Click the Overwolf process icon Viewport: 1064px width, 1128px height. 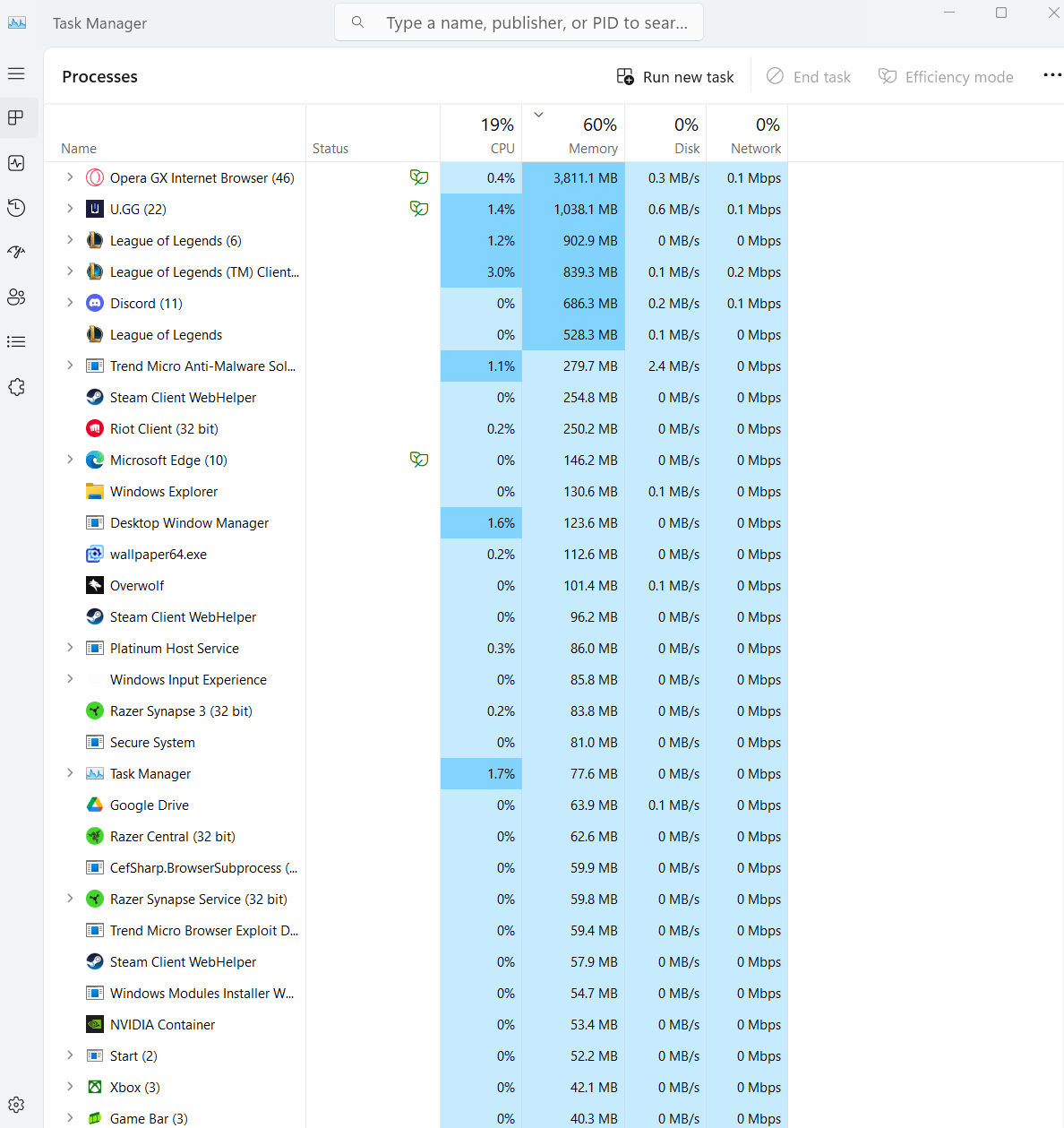(x=95, y=585)
